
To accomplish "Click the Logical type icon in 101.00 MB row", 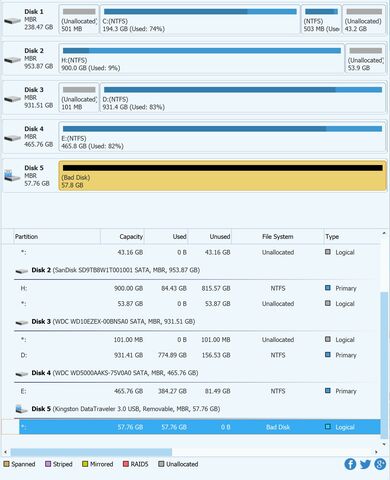I will (x=328, y=339).
